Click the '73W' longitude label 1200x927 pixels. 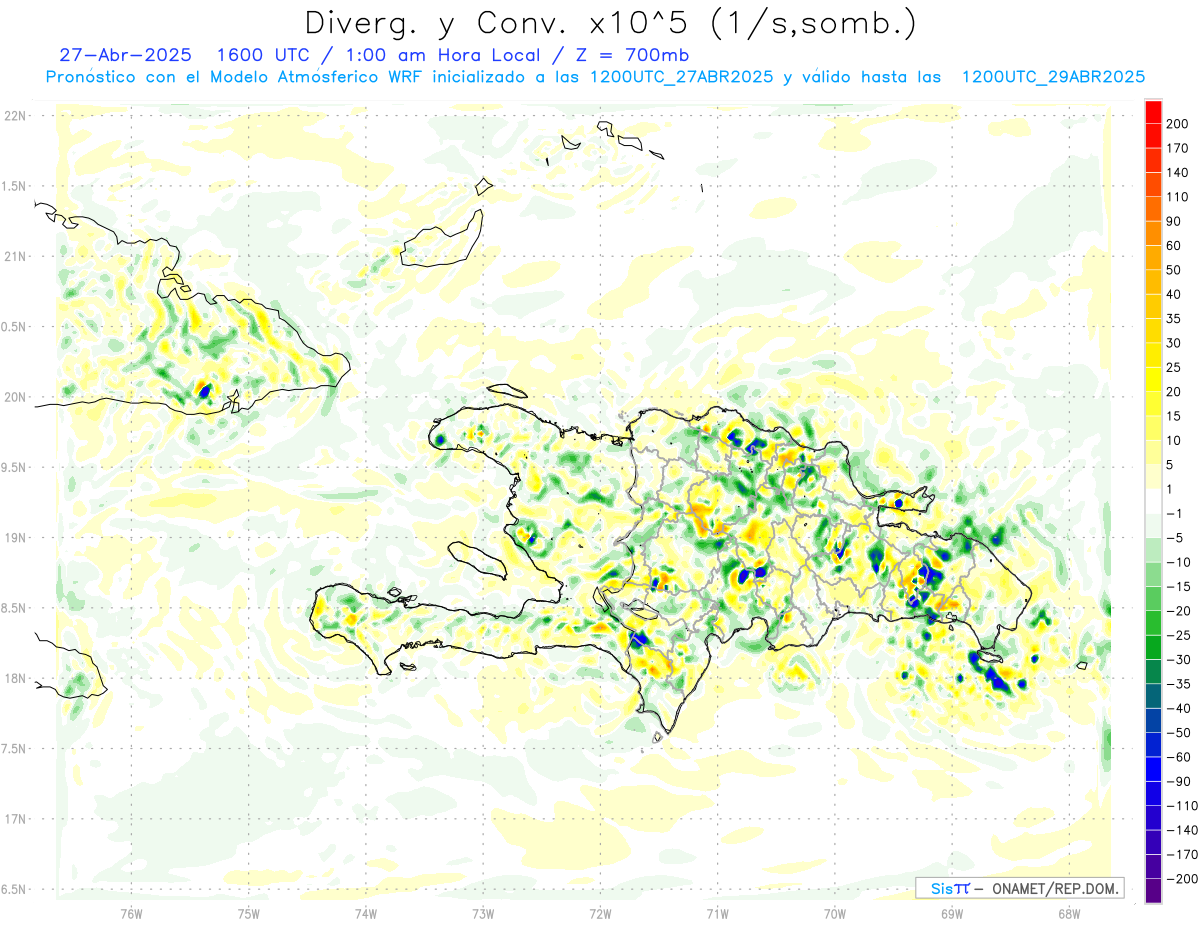pos(483,914)
